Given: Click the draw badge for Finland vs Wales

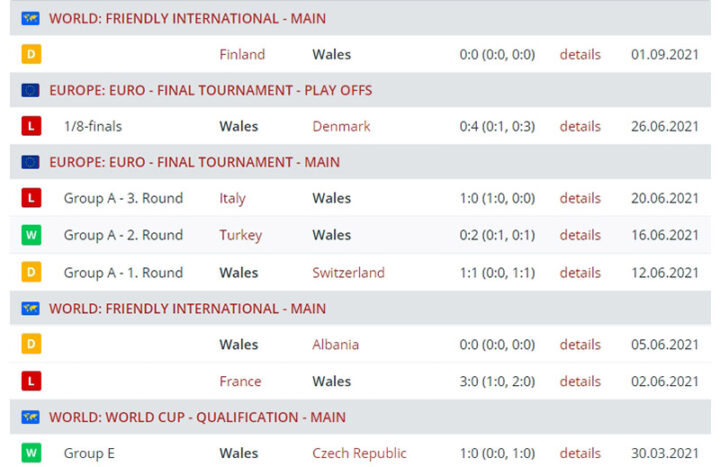Looking at the screenshot, I should tap(31, 54).
